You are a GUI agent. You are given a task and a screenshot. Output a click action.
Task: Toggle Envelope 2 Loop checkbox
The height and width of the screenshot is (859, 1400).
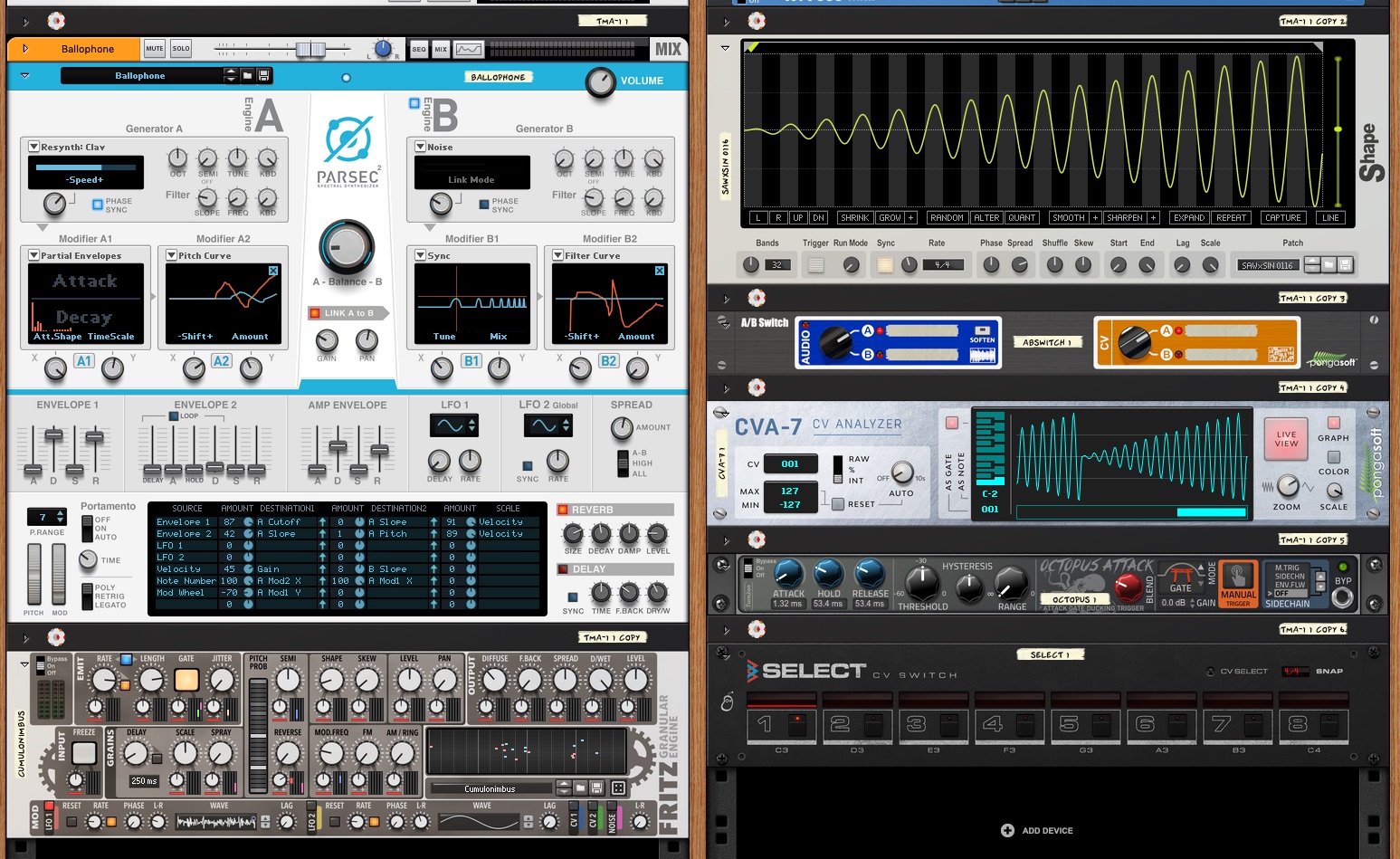(174, 416)
